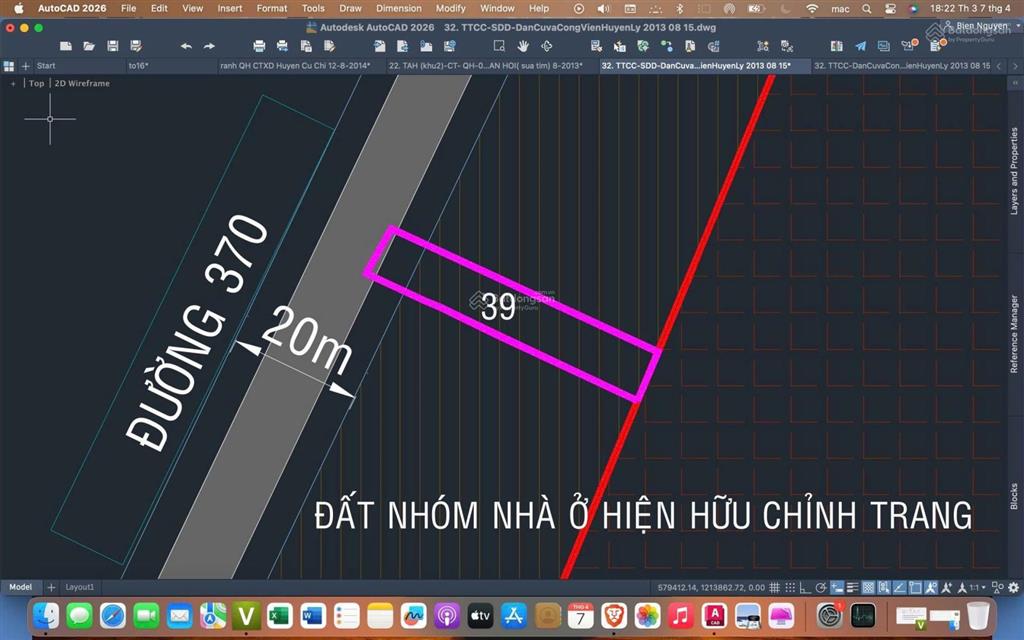The height and width of the screenshot is (640, 1024).
Task: Switch to the to16* drawing tab
Action: point(170,66)
